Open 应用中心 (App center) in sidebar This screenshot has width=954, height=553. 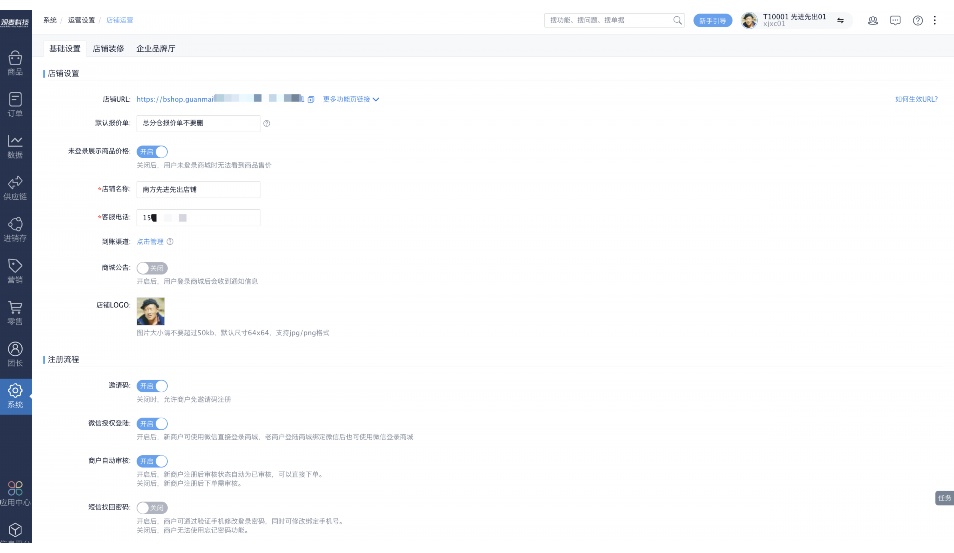click(x=15, y=492)
